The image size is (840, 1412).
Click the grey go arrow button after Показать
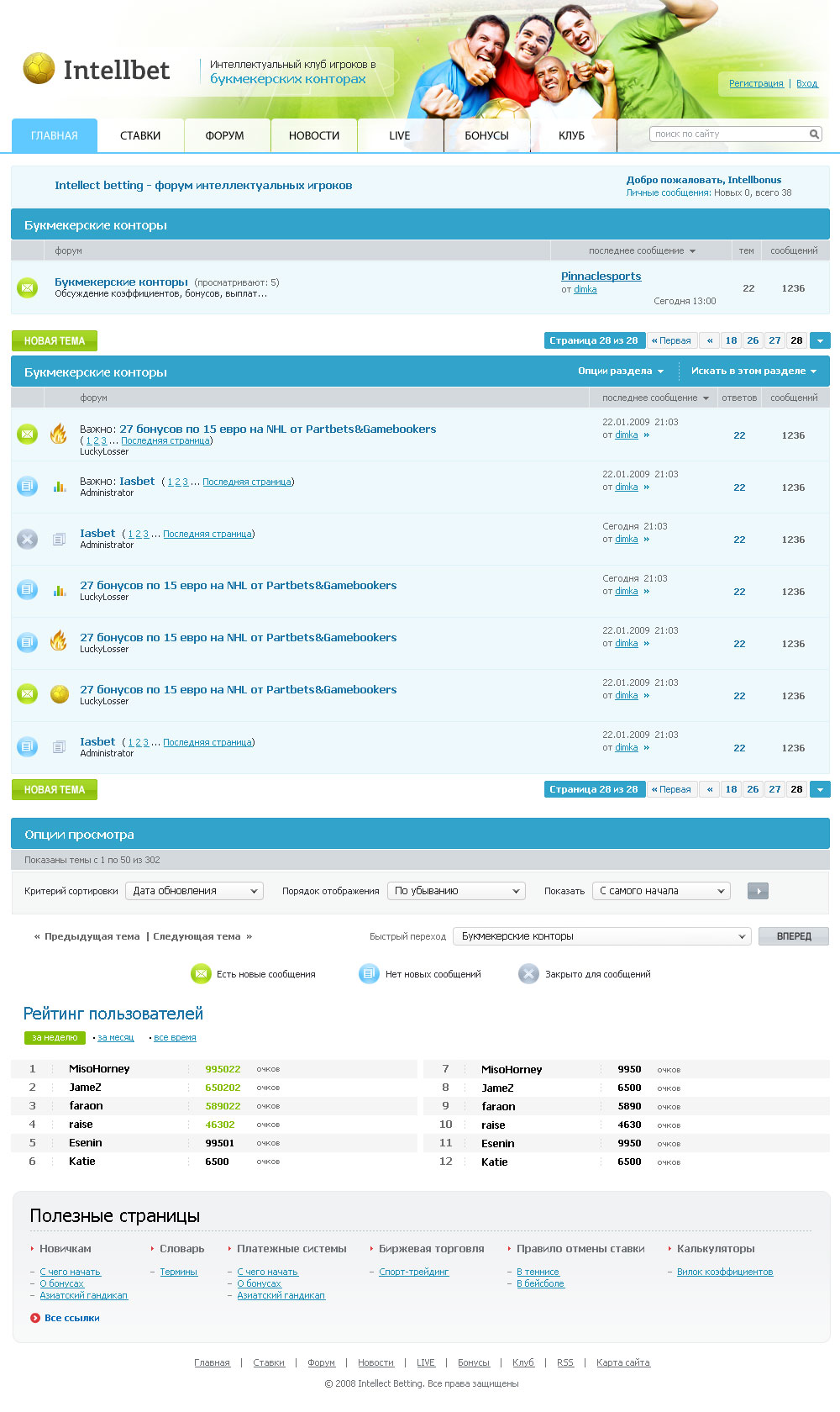click(x=758, y=891)
